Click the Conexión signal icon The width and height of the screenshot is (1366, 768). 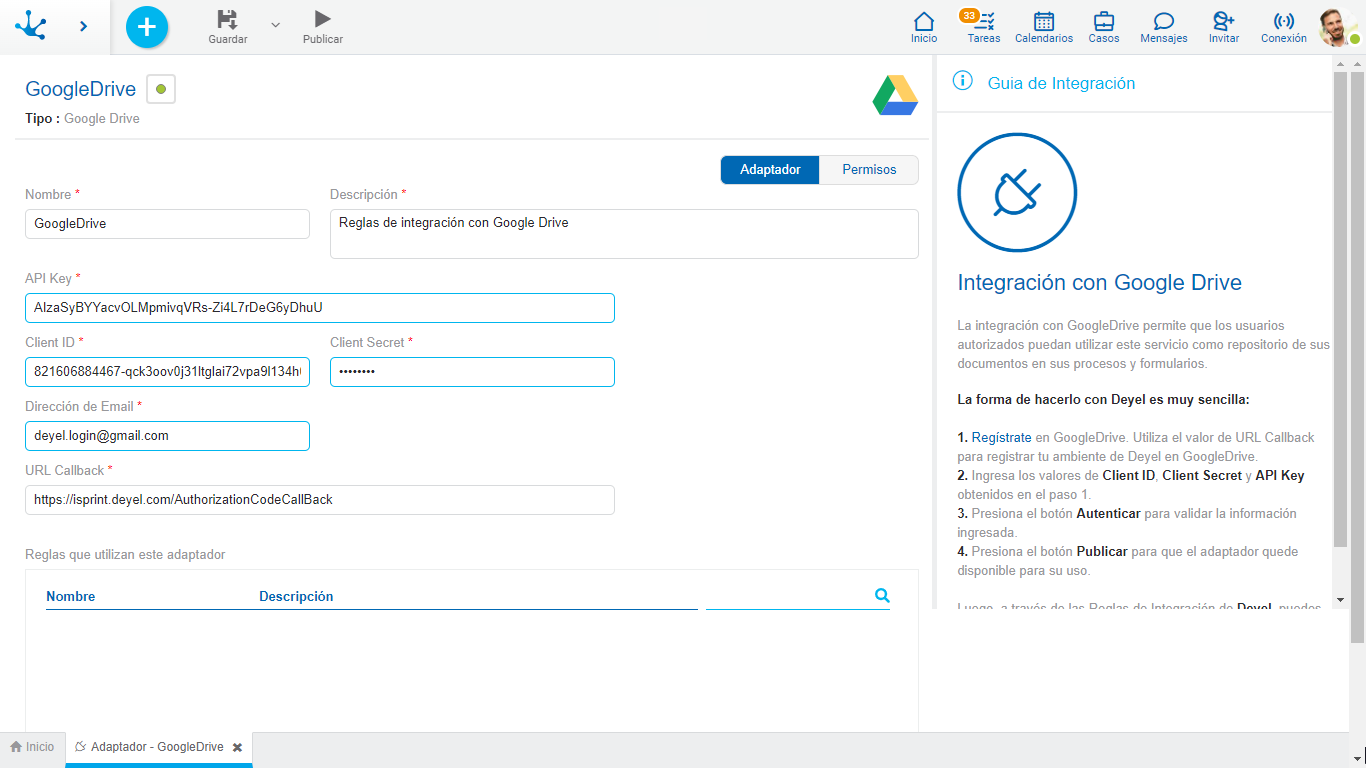(1284, 27)
